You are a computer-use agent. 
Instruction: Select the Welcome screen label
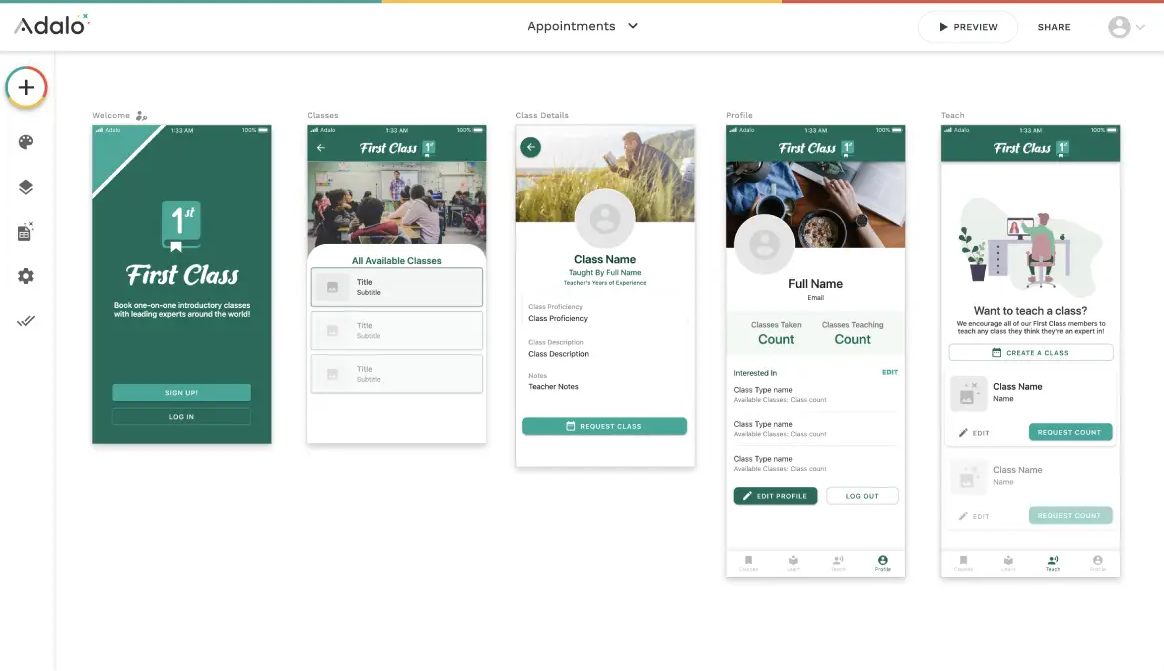point(111,115)
